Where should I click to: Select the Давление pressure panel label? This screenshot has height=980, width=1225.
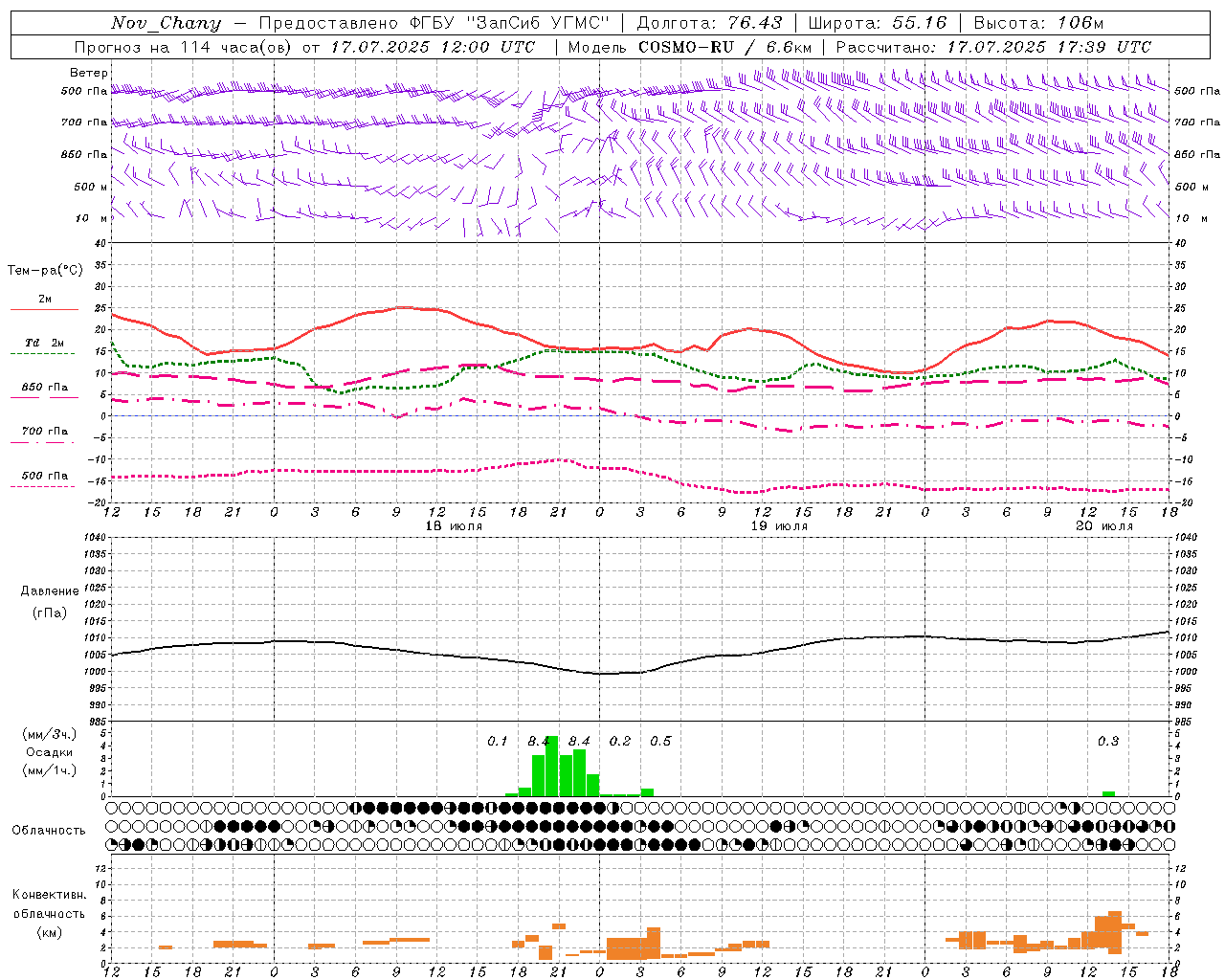(50, 591)
